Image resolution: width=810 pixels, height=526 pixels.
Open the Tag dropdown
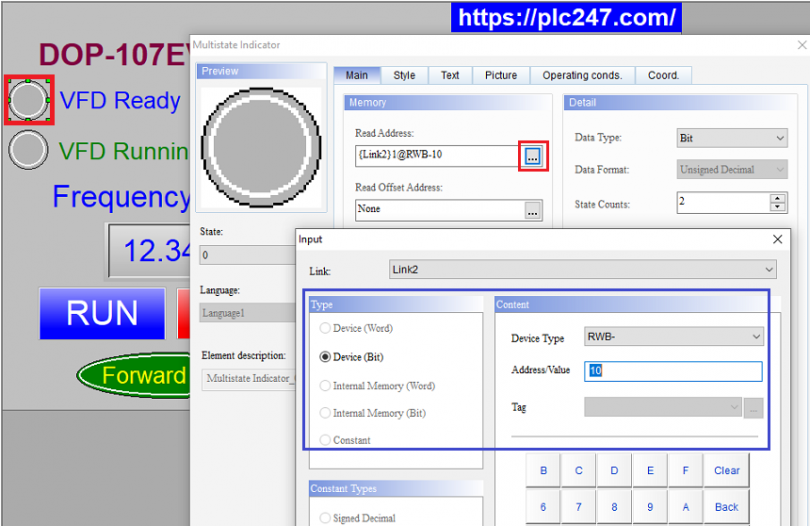pyautogui.click(x=663, y=407)
